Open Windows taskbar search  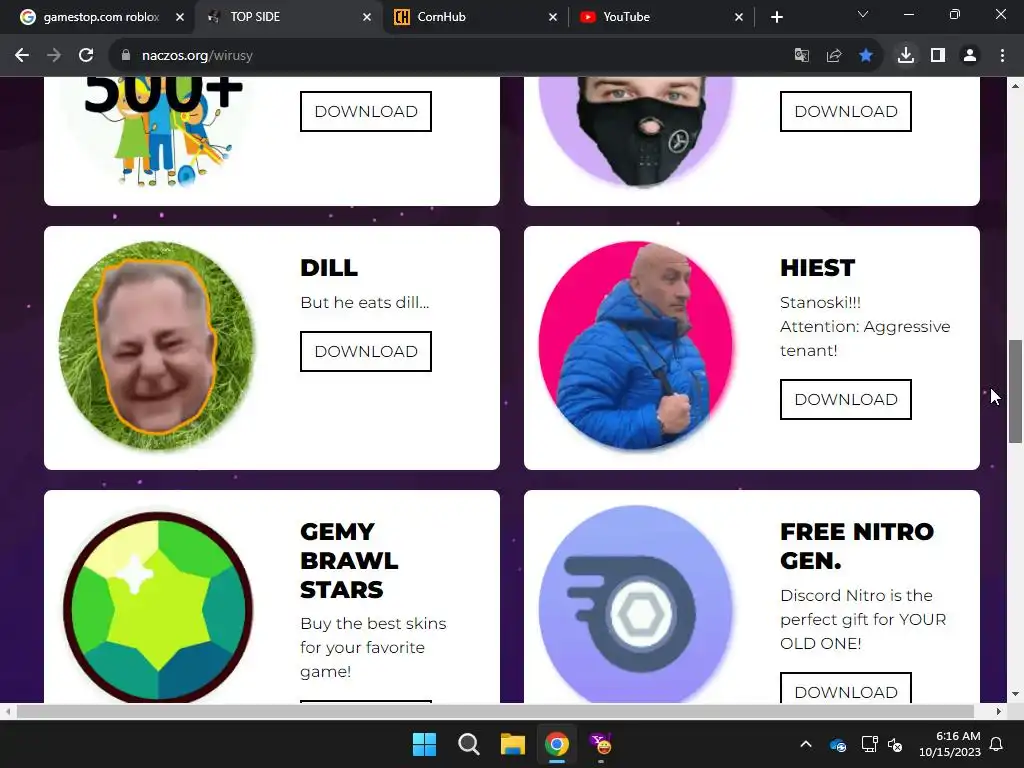coord(468,744)
